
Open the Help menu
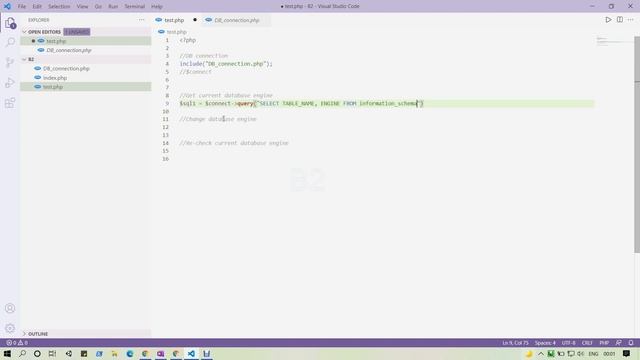coord(157,7)
